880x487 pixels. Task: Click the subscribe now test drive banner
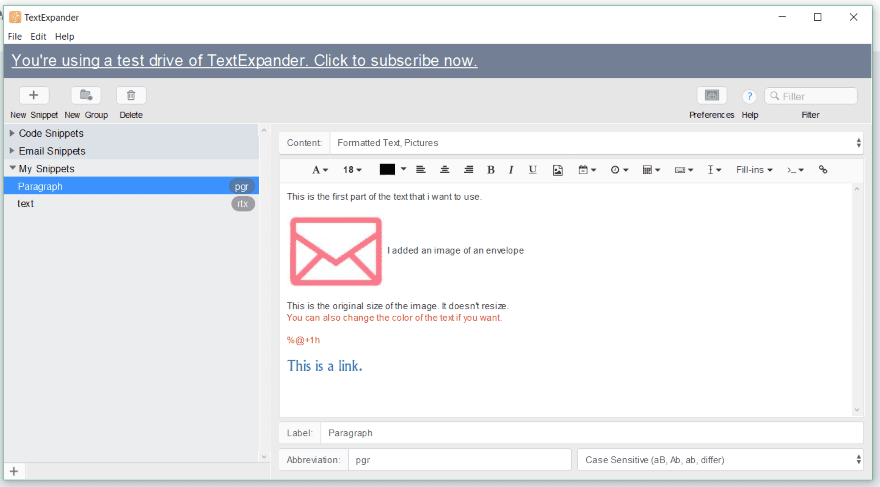coord(244,61)
